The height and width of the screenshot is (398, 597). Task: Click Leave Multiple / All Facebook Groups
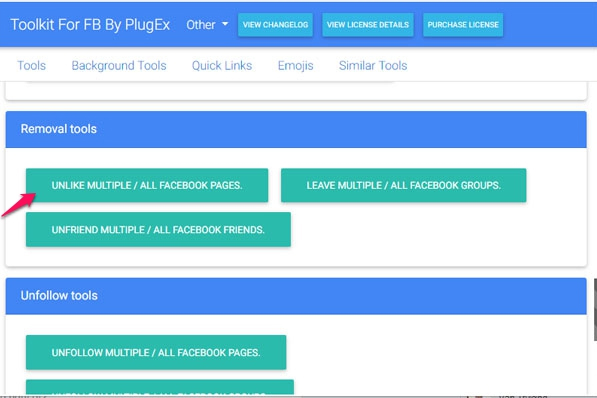[404, 185]
